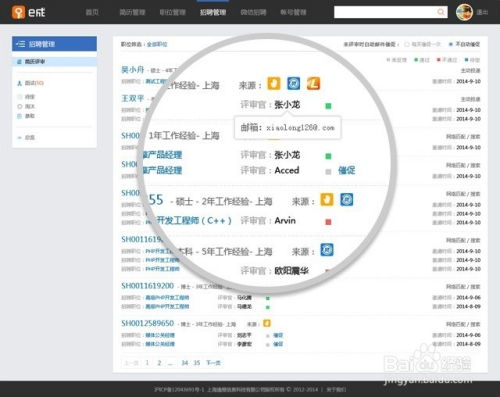Click the menu icon beside 招聘管理 sidebar header
This screenshot has width=500, height=397.
pos(21,44)
